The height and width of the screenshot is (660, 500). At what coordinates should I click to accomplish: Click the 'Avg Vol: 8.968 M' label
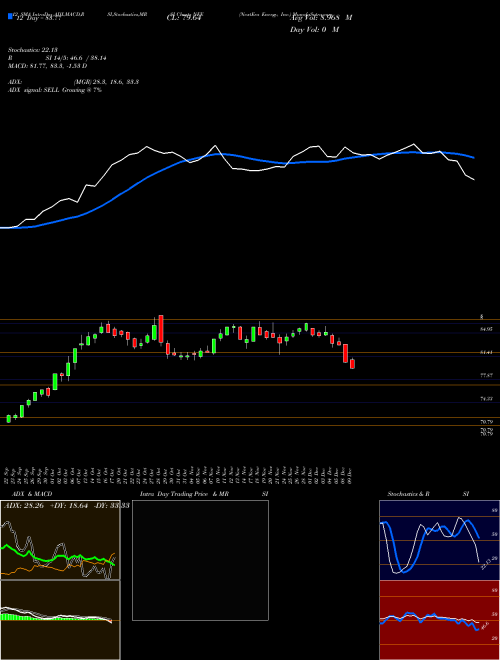[x=321, y=18]
